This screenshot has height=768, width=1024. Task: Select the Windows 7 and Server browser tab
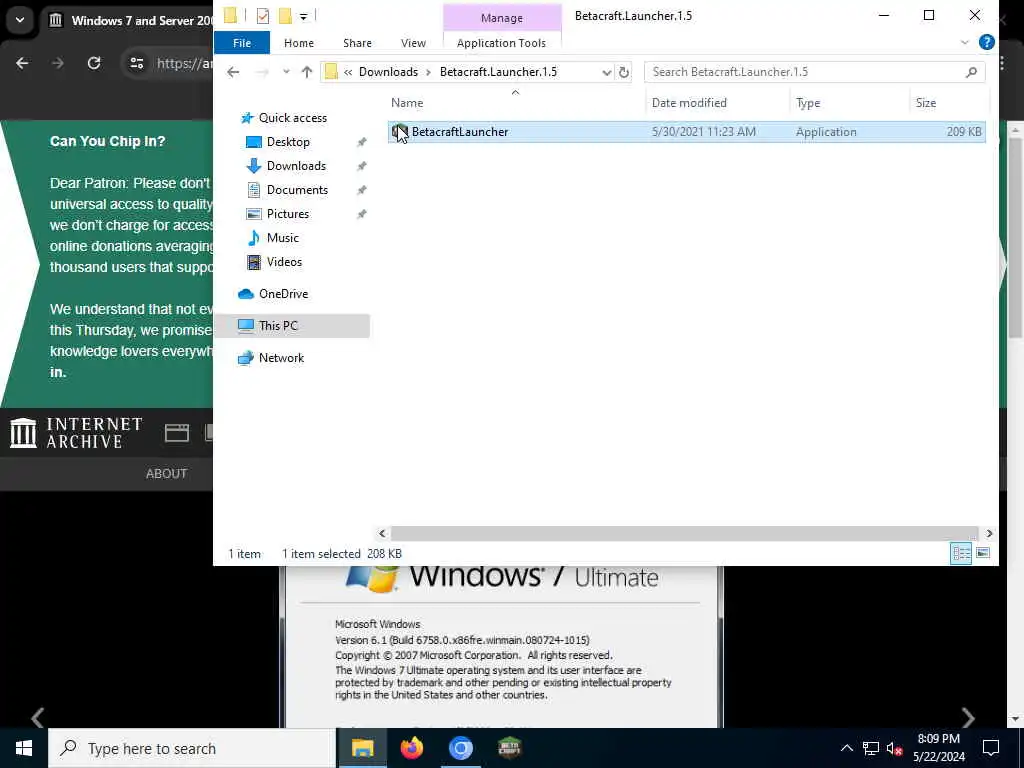click(x=130, y=20)
